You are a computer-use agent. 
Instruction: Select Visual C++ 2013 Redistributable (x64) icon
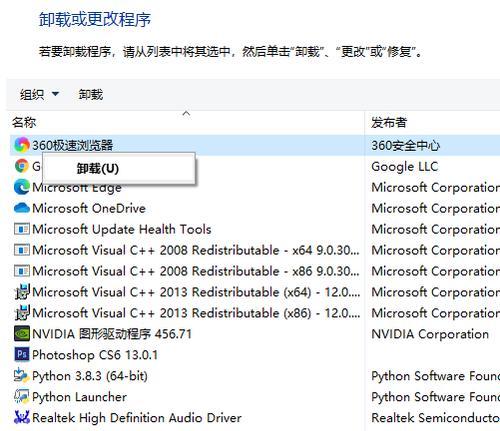[22, 292]
